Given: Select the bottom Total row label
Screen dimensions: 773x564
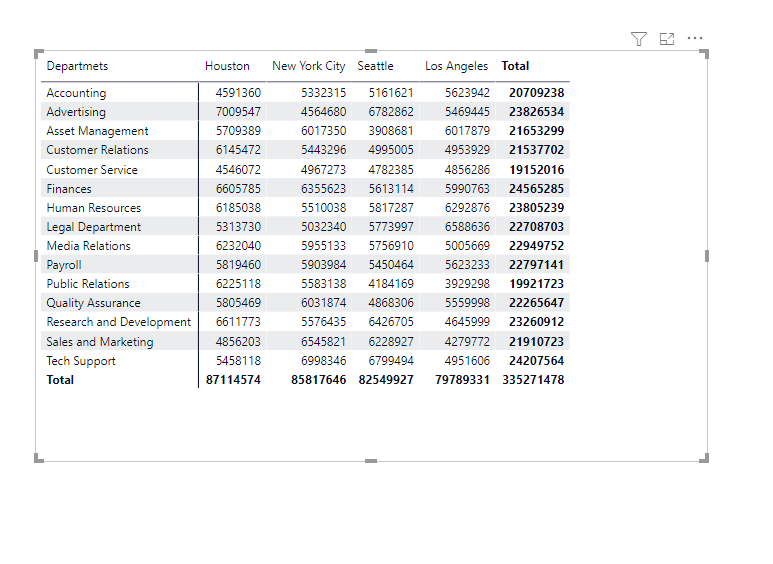Looking at the screenshot, I should pyautogui.click(x=60, y=380).
